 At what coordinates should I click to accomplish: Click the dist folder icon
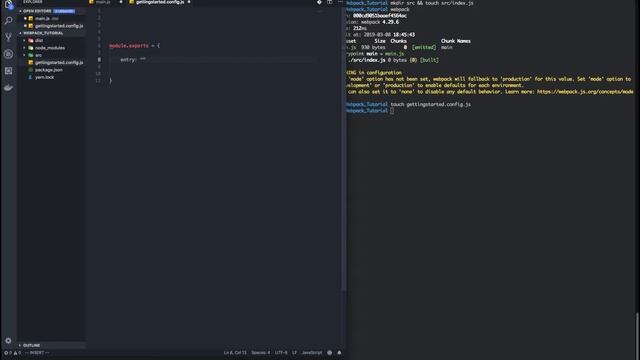pos(31,40)
